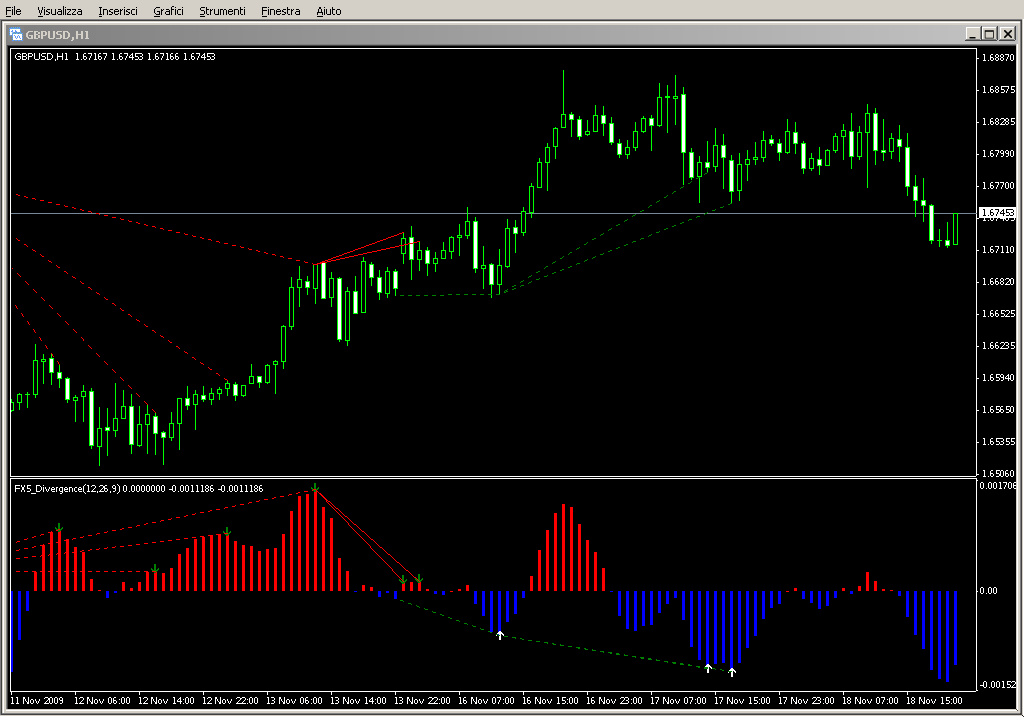
Task: Click the 1.68575 price axis label
Action: [999, 89]
